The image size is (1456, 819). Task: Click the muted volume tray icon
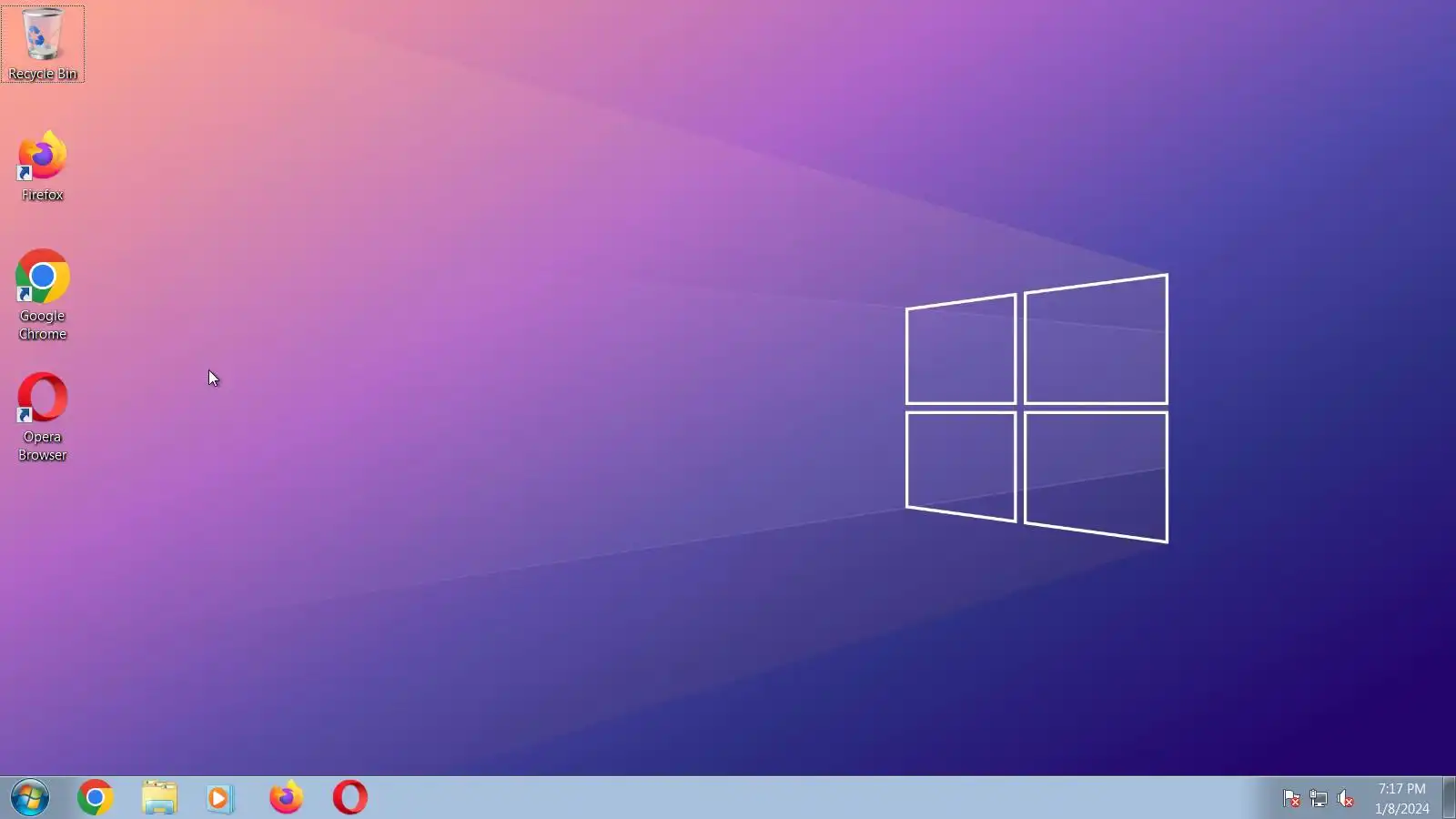1346,799
